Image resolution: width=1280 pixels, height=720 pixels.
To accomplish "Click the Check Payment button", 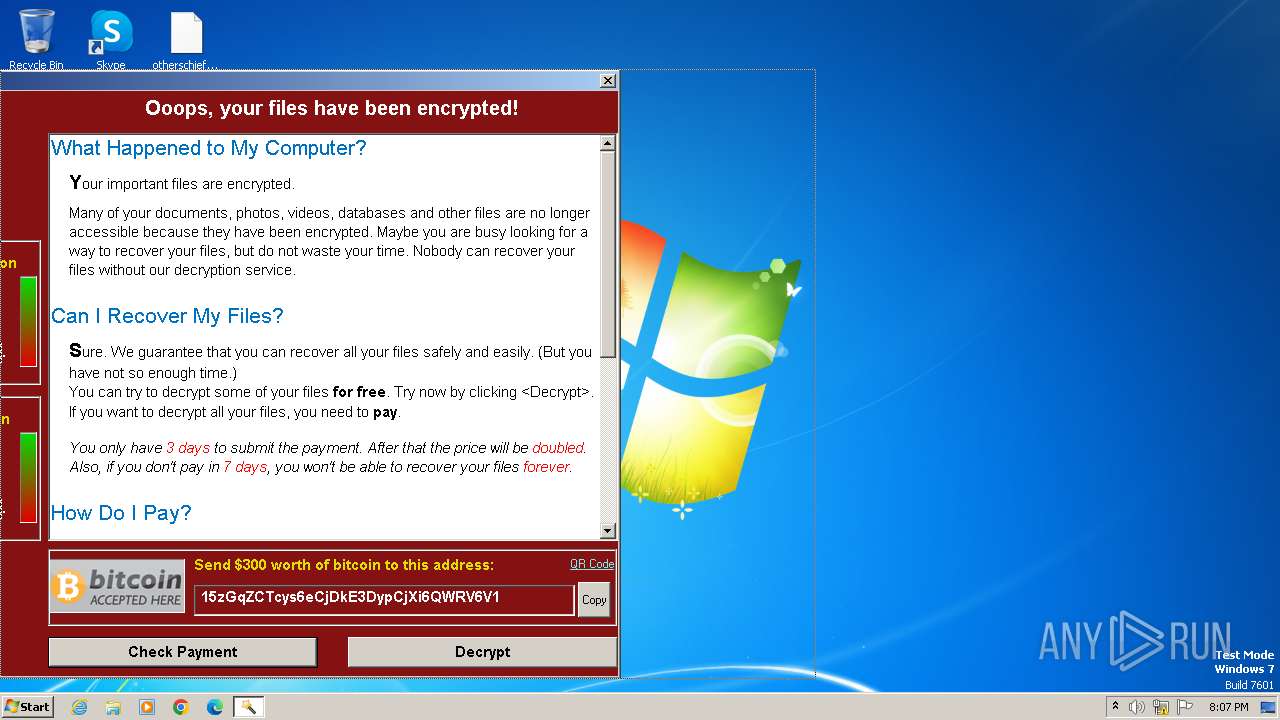I will [183, 652].
